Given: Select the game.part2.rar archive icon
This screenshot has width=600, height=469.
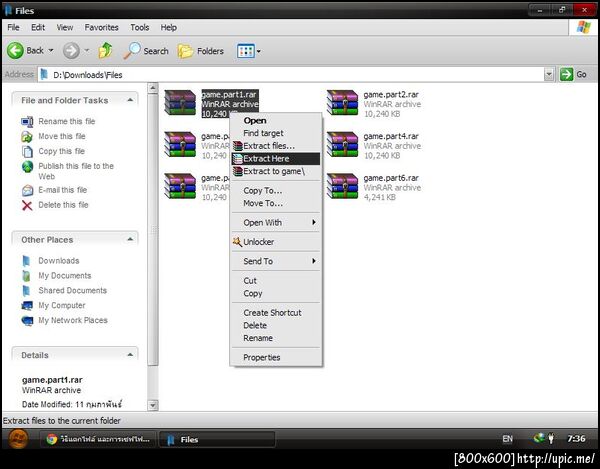Looking at the screenshot, I should tap(342, 103).
